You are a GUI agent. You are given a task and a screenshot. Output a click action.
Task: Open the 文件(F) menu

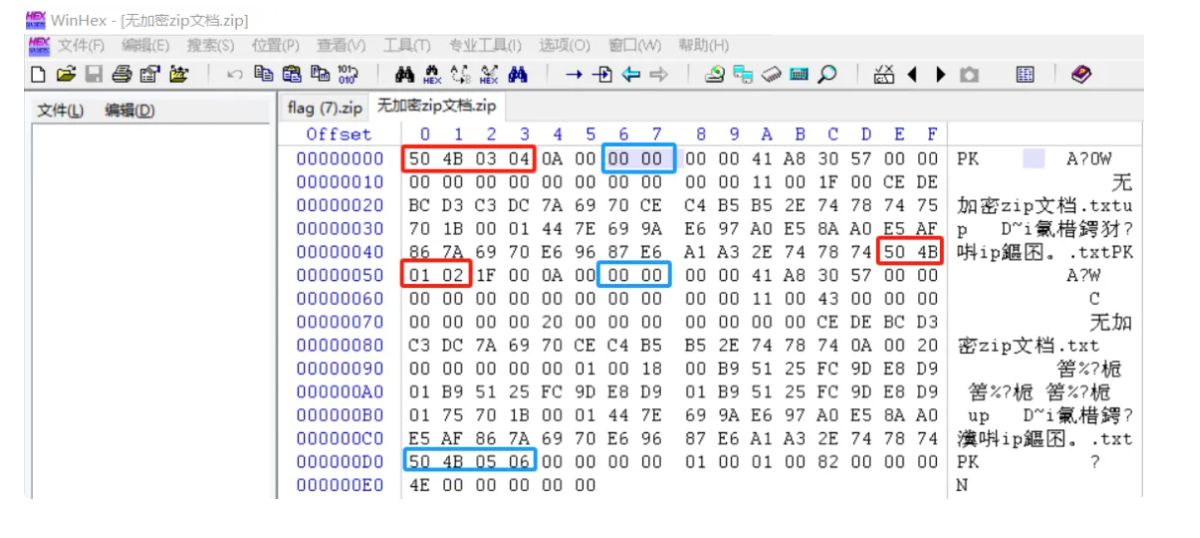(x=81, y=45)
